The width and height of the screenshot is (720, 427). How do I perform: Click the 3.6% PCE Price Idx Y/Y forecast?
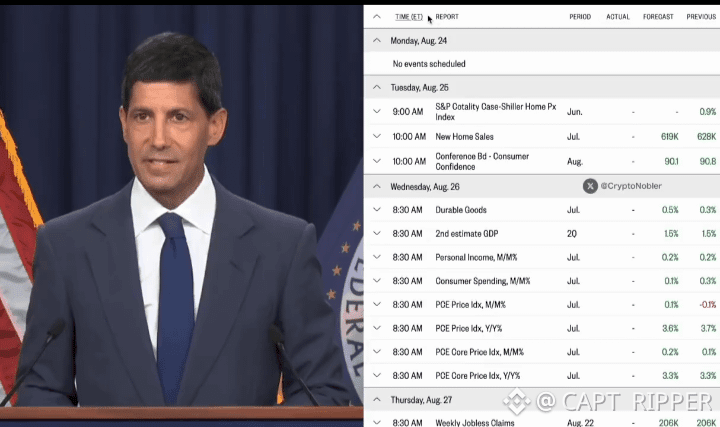(x=670, y=328)
